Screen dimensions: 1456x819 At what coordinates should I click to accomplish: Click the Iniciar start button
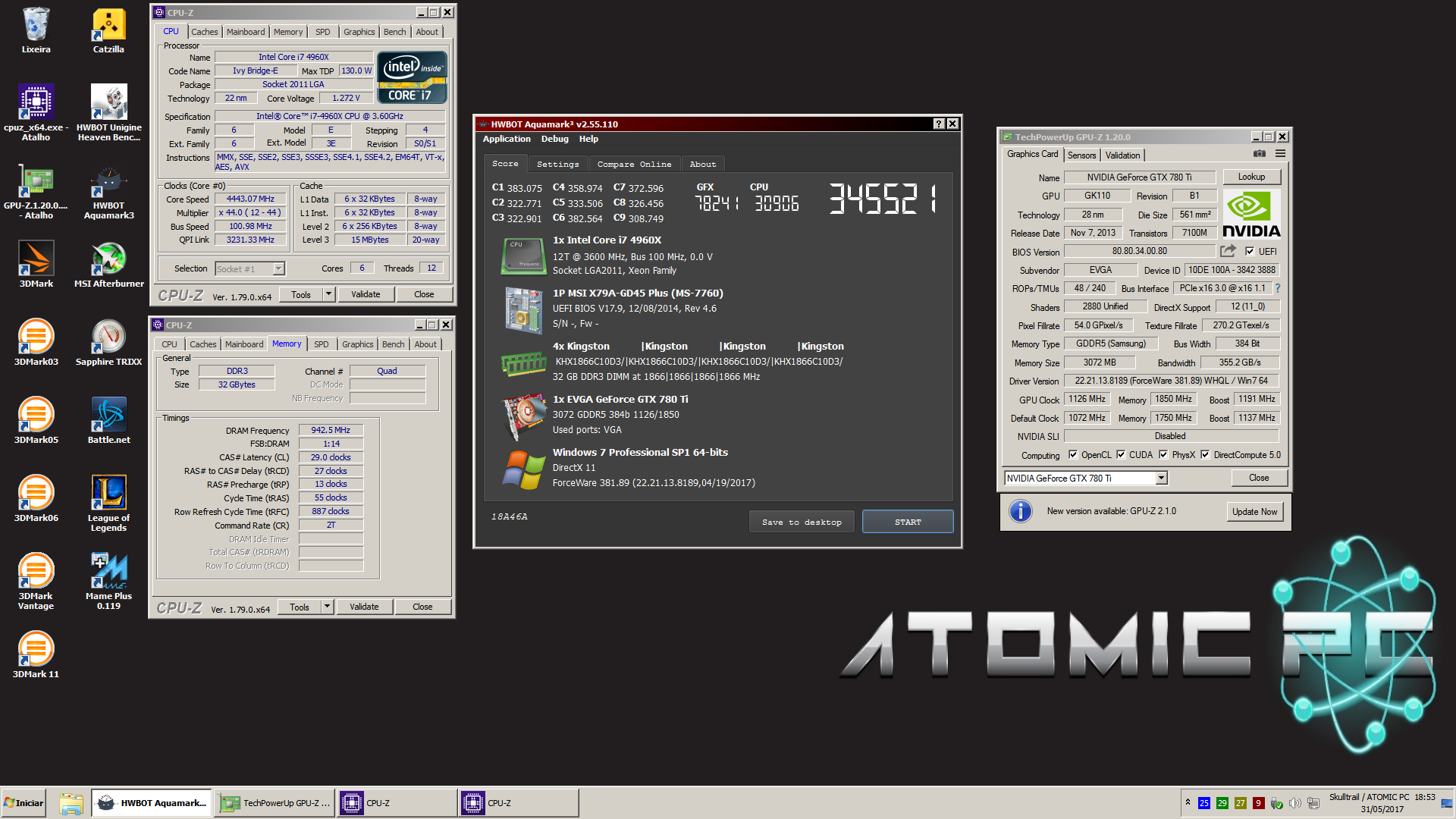24,803
